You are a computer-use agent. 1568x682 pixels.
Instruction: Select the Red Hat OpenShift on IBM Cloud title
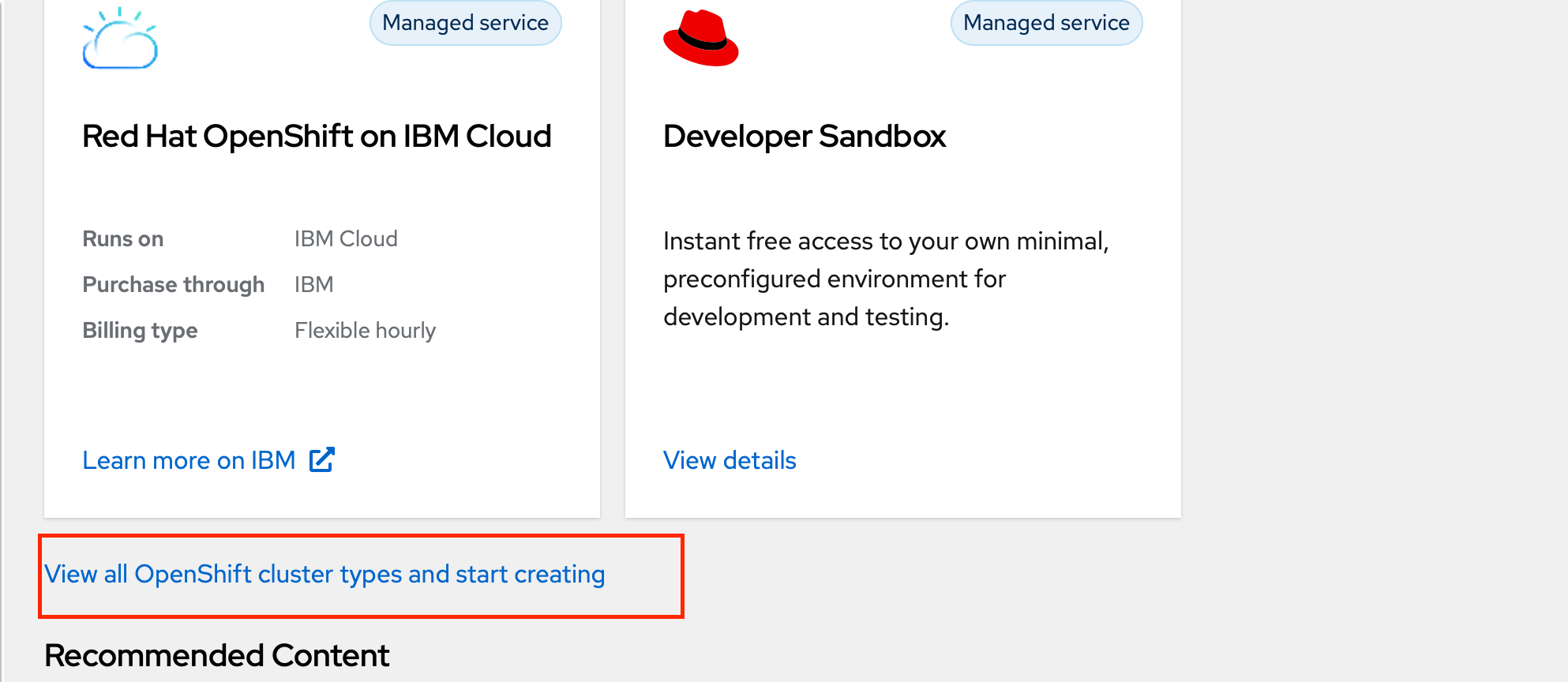[x=317, y=137]
